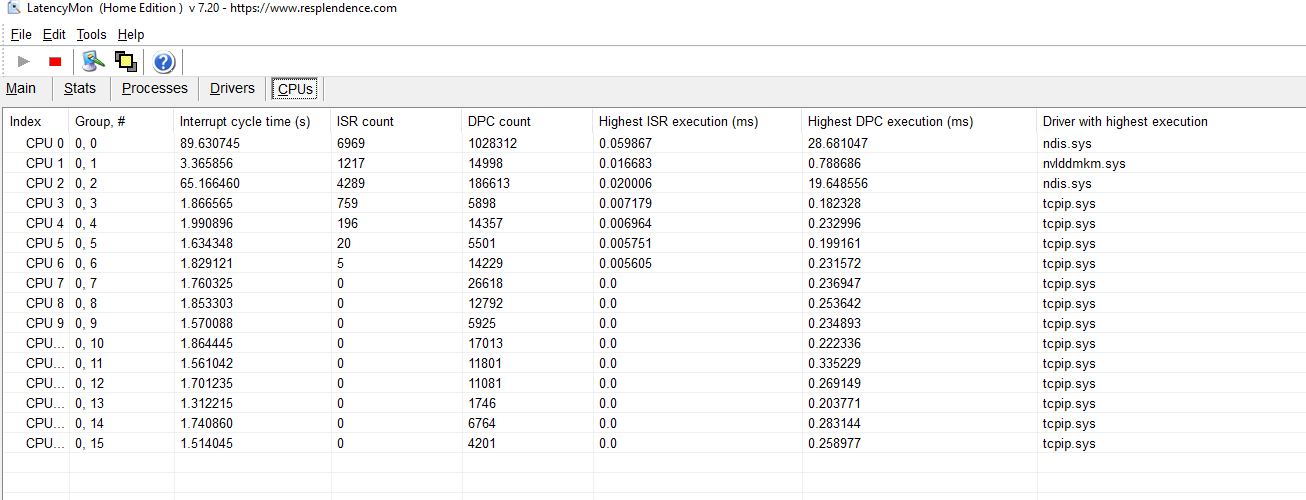Select the CPU 3 row
The height and width of the screenshot is (500, 1306).
point(653,203)
